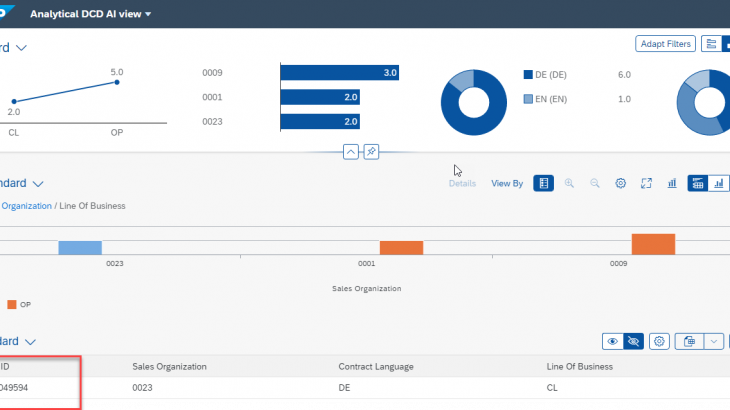Expand export options dropdown arrow
The width and height of the screenshot is (730, 410).
point(714,341)
